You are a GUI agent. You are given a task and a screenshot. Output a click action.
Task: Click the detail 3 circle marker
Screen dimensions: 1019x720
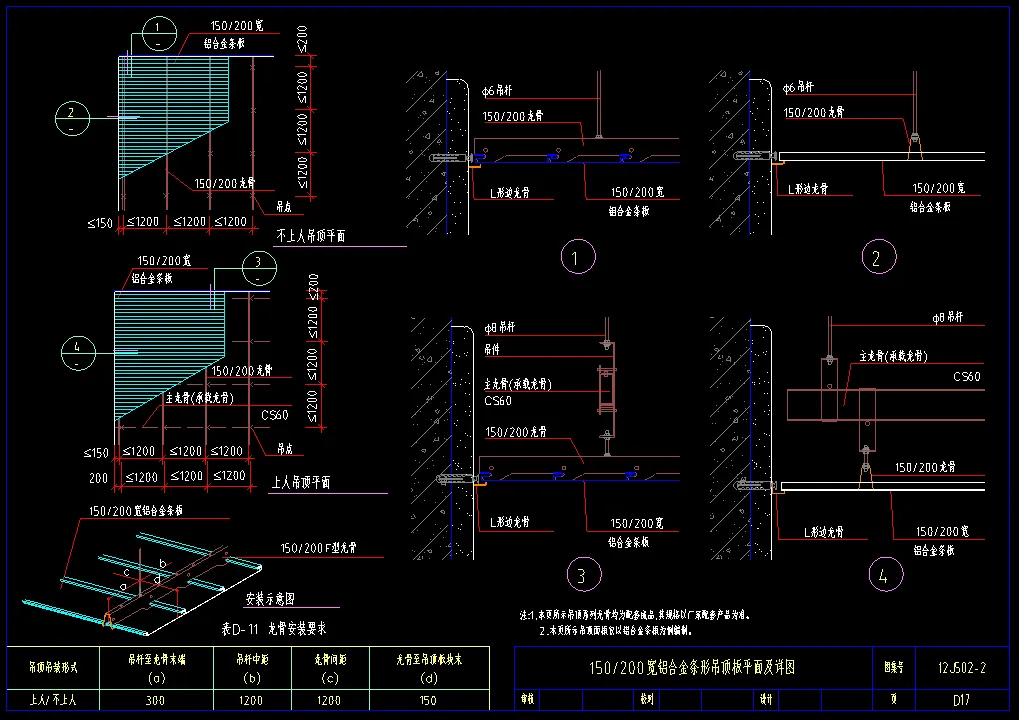coord(582,575)
